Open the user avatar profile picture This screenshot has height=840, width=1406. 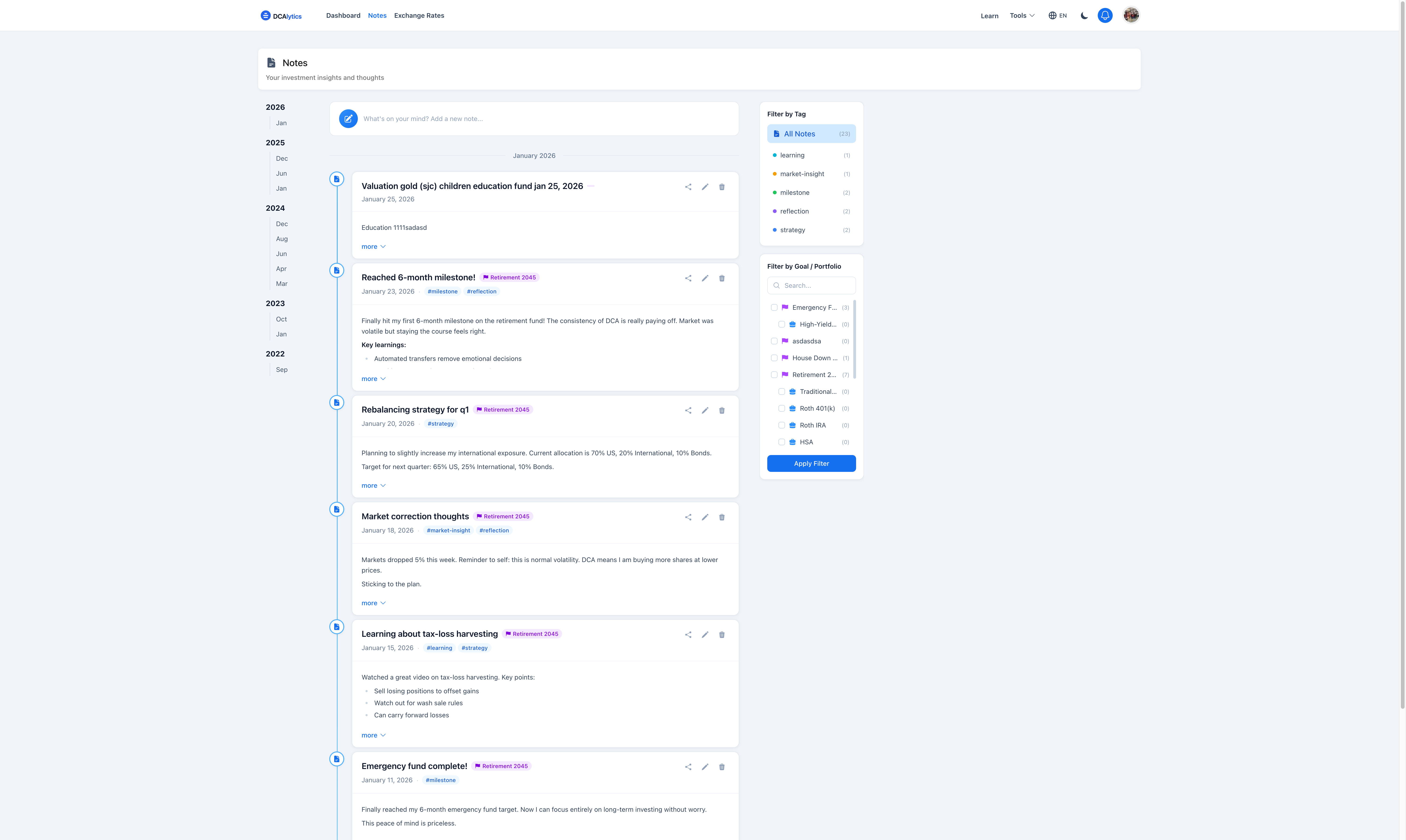click(1131, 15)
